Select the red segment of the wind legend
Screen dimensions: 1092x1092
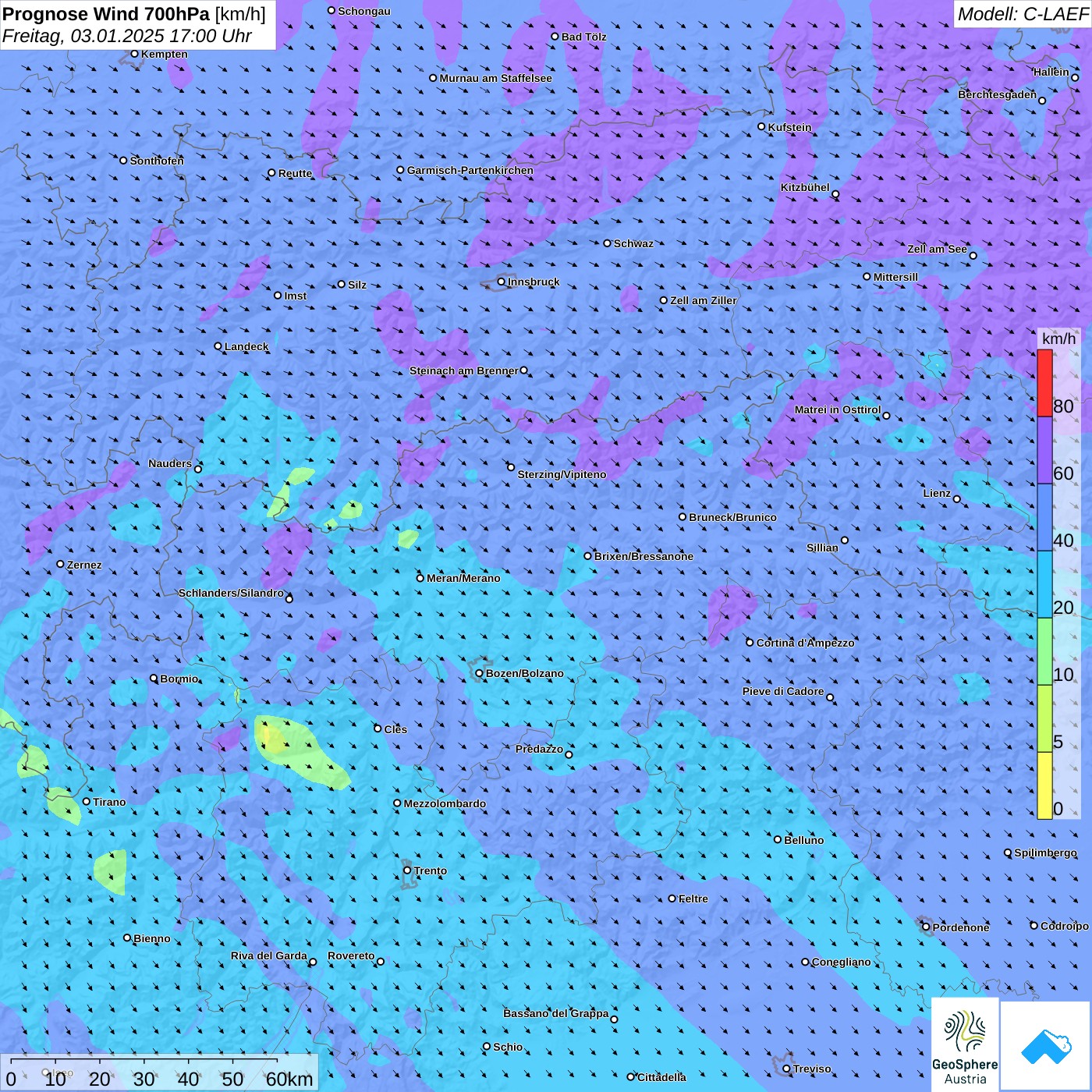point(1044,383)
